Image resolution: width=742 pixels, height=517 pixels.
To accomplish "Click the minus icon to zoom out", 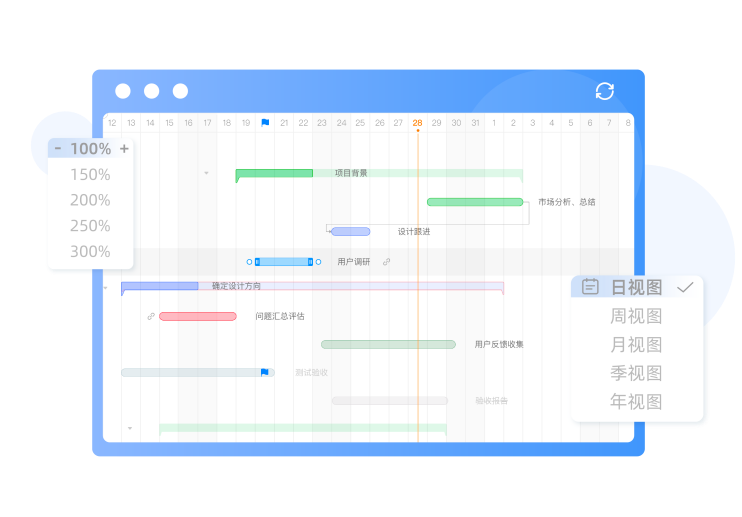I will pos(58,149).
